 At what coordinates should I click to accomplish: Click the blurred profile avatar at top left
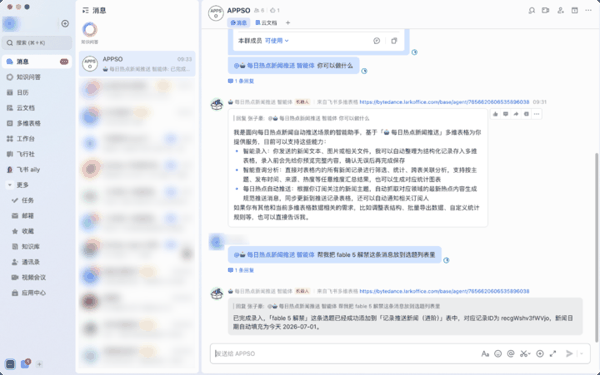(10, 24)
